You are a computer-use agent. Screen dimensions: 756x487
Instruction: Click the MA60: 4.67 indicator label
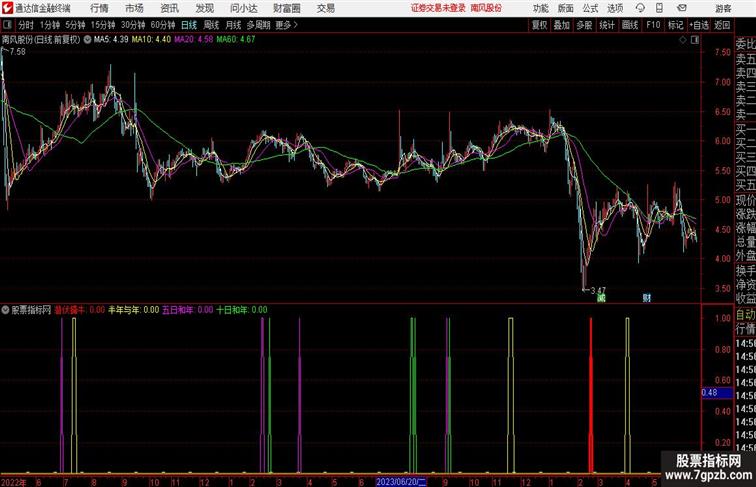(x=236, y=40)
